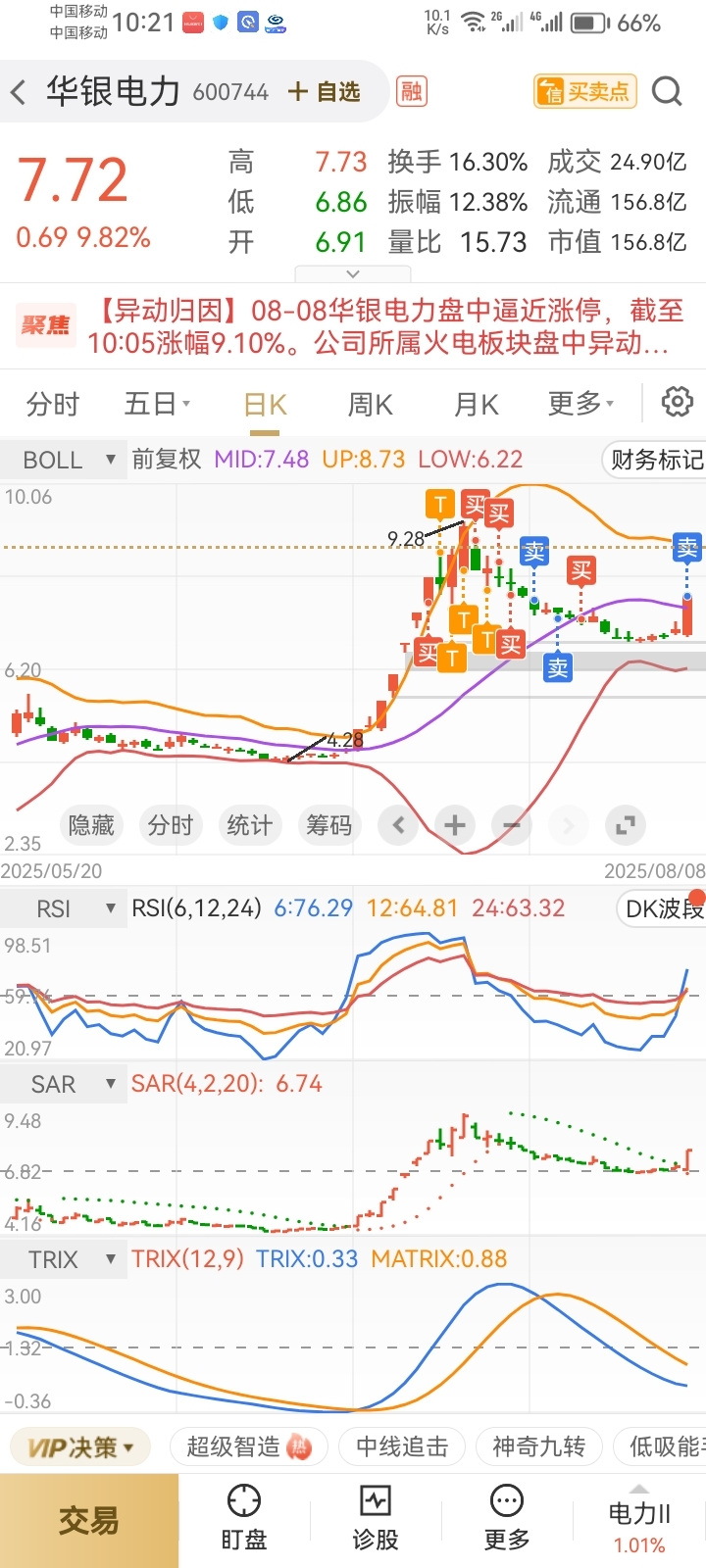Zoom out the K-line chart
Screen dimensions: 706x1568
512,825
